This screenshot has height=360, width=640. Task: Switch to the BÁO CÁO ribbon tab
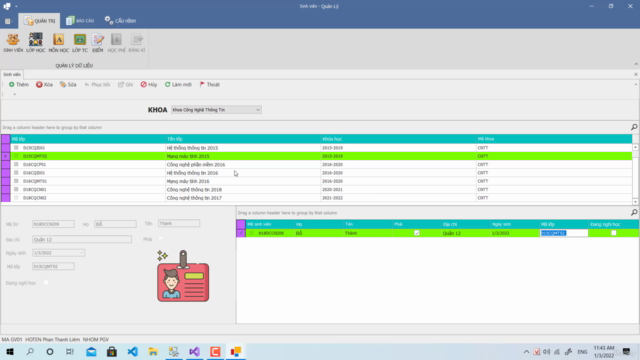[x=80, y=21]
